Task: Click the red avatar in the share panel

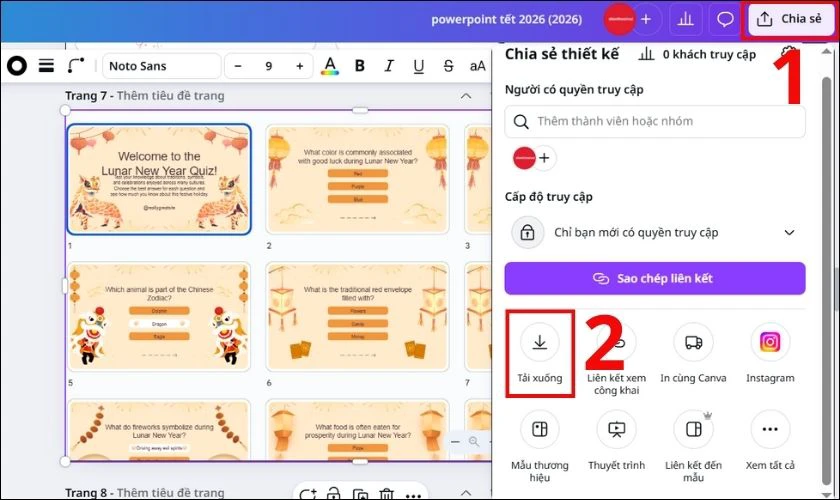Action: [524, 158]
